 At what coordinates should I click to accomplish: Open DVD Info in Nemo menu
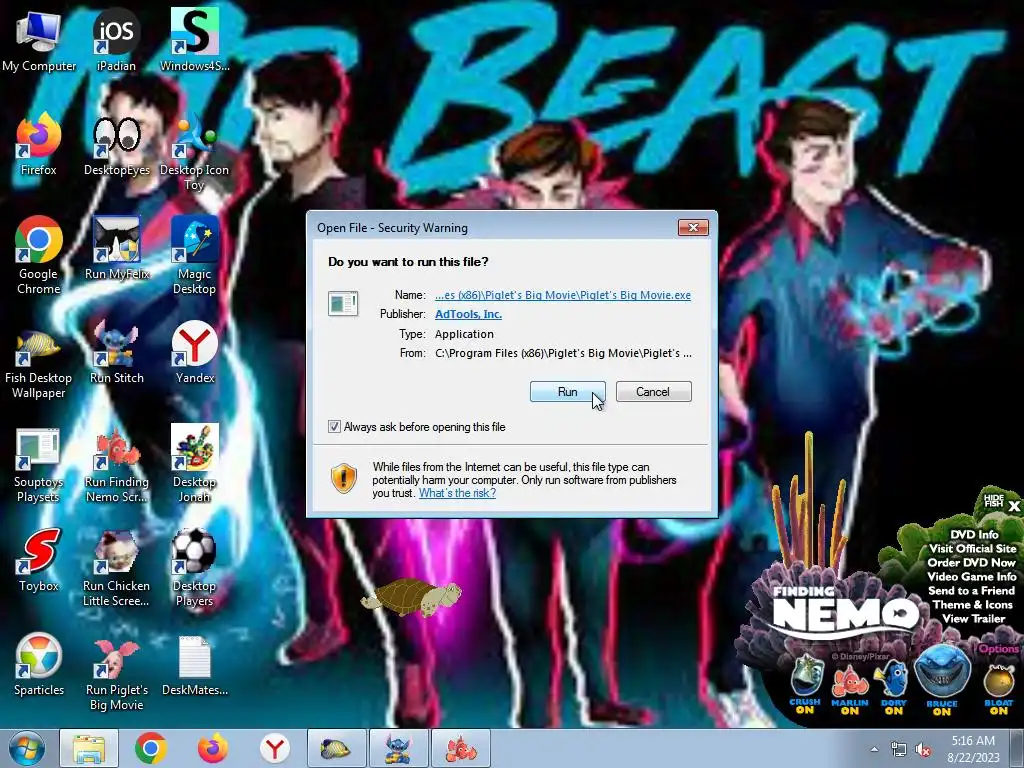click(974, 534)
